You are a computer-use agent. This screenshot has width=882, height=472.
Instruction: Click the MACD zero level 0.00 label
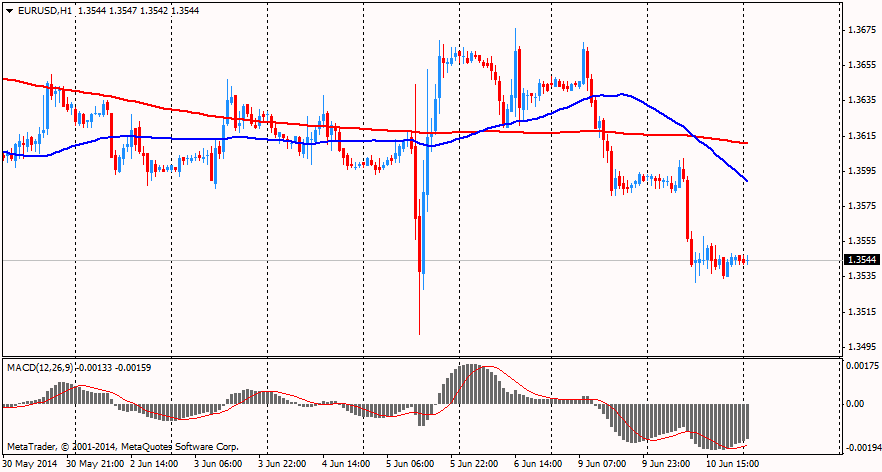pyautogui.click(x=856, y=404)
